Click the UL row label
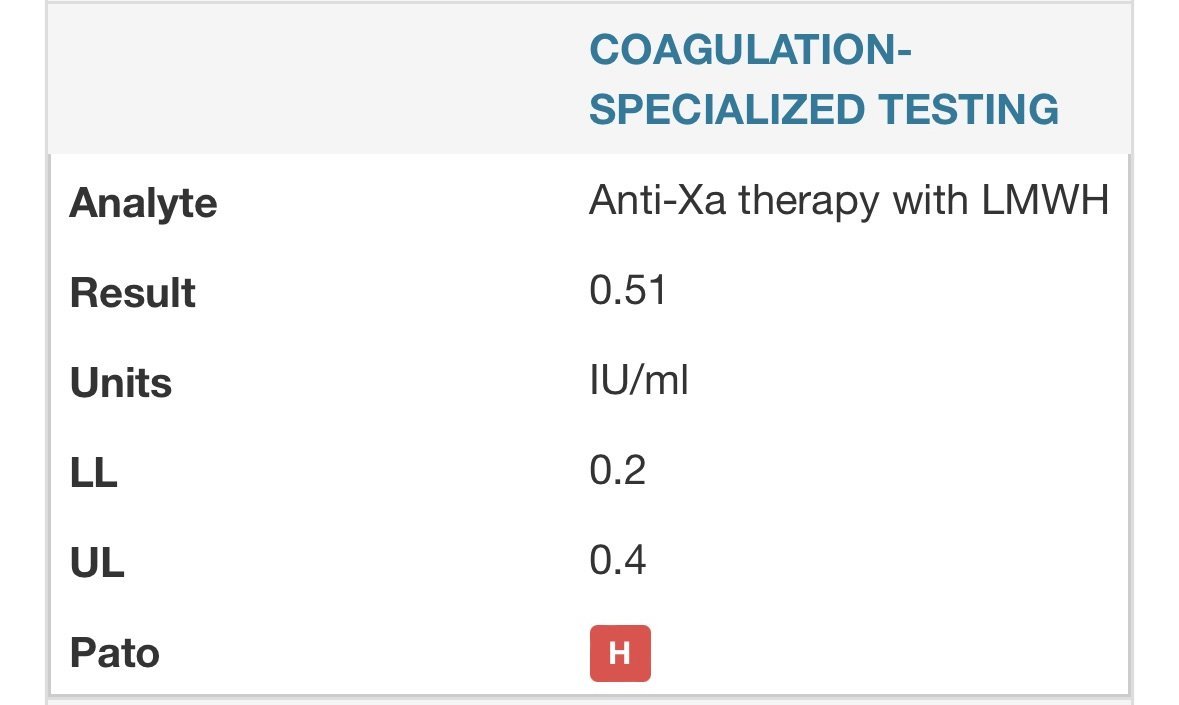 tap(97, 563)
